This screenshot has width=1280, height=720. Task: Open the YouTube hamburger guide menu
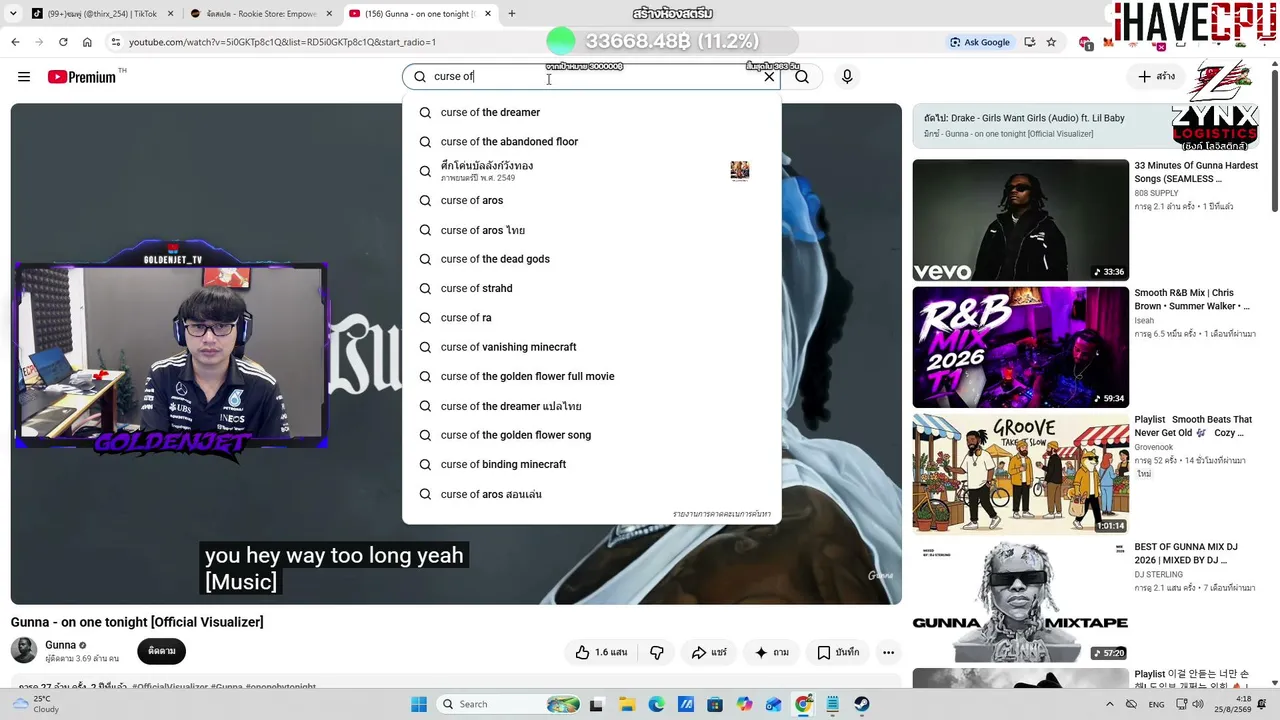24,77
